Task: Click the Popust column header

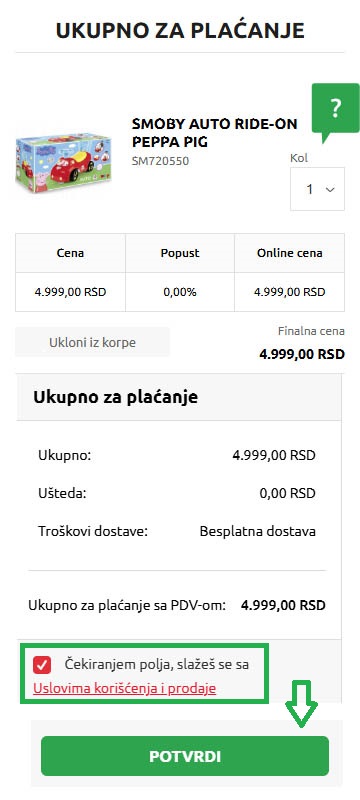Action: tap(180, 253)
